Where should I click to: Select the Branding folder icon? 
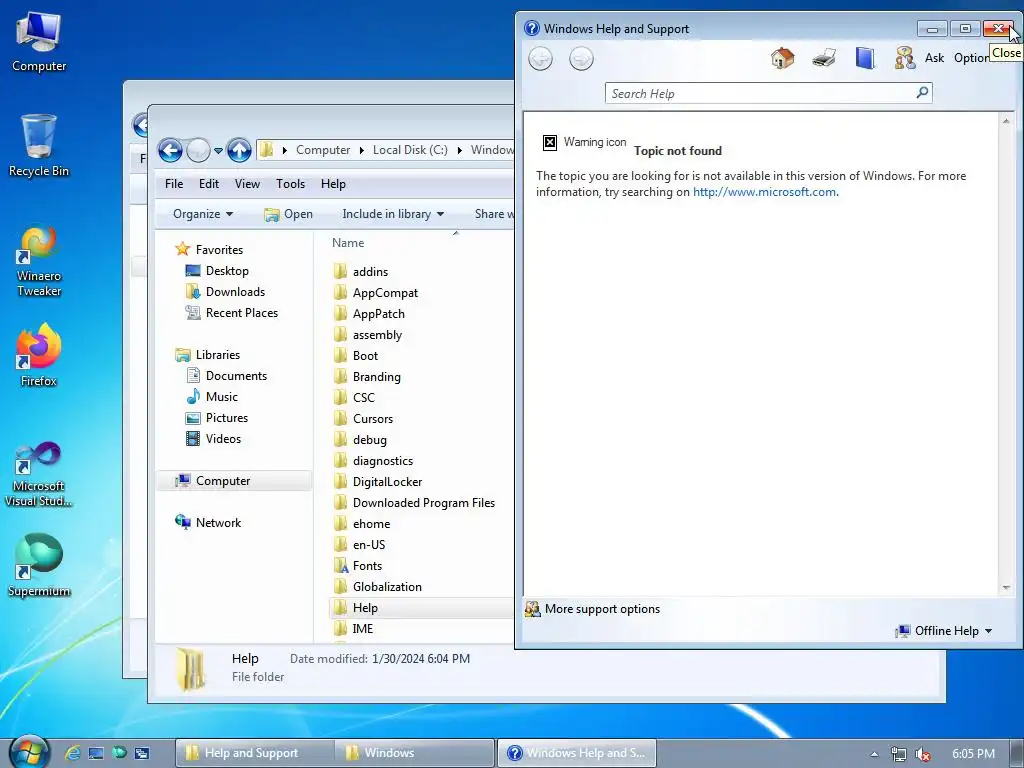click(x=340, y=376)
